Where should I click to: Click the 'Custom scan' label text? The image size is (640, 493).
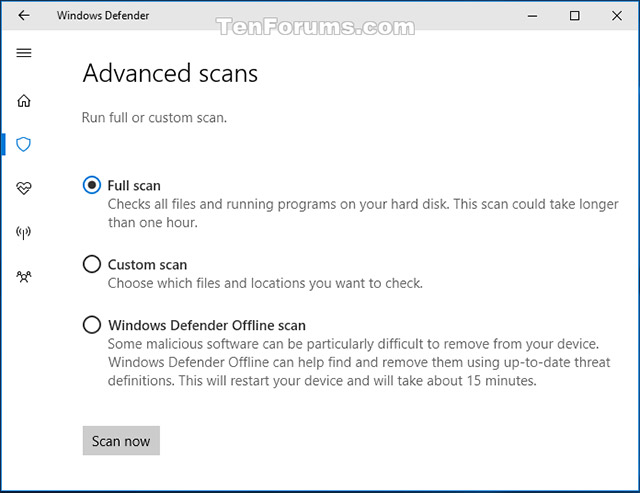pyautogui.click(x=147, y=265)
